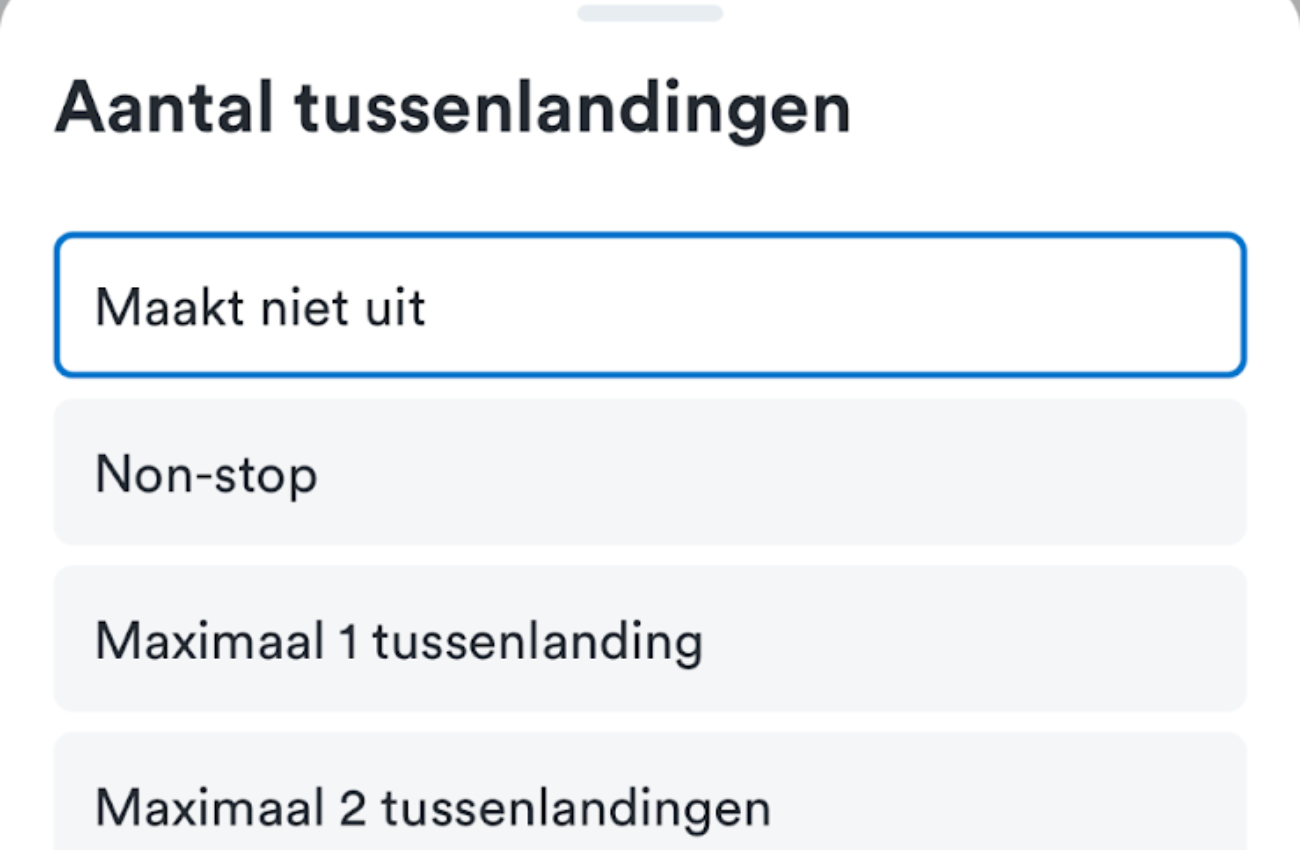
Task: Select 'Maximaal 1 tussenlanding' option
Action: [650, 640]
